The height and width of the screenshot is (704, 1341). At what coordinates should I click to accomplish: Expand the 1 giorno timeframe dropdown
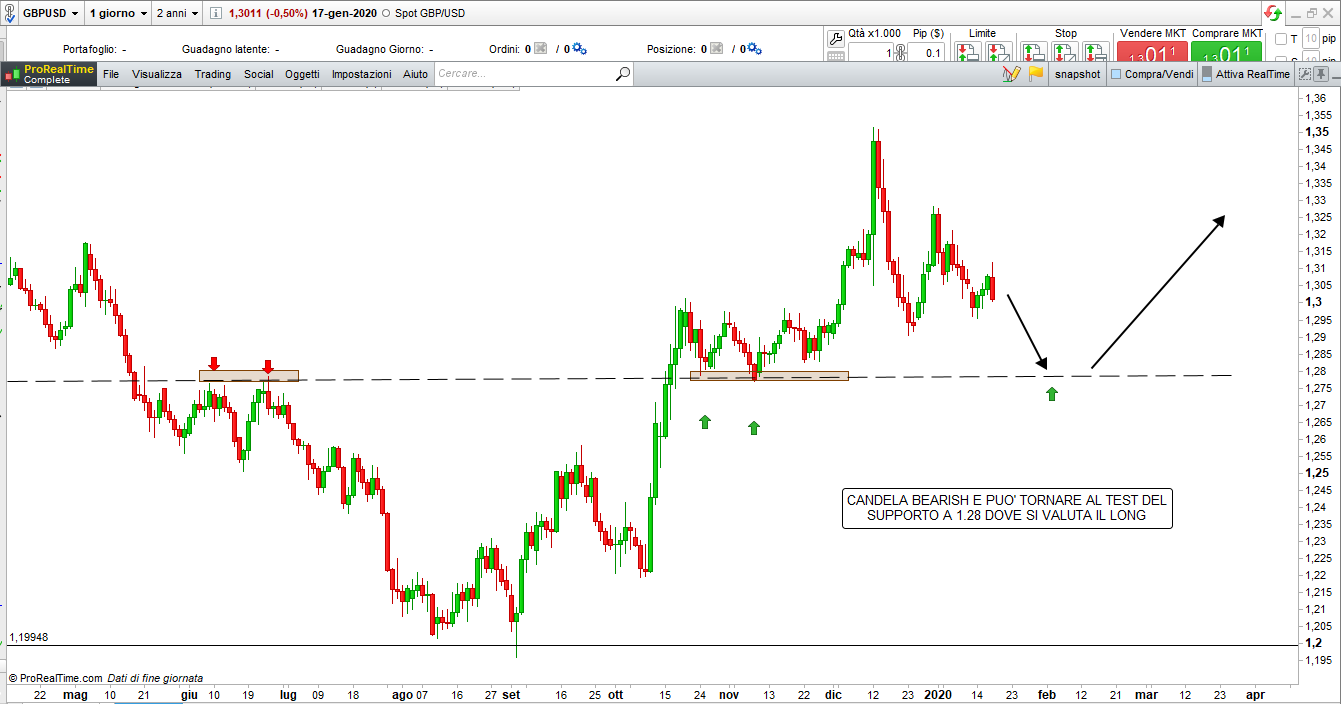(117, 13)
